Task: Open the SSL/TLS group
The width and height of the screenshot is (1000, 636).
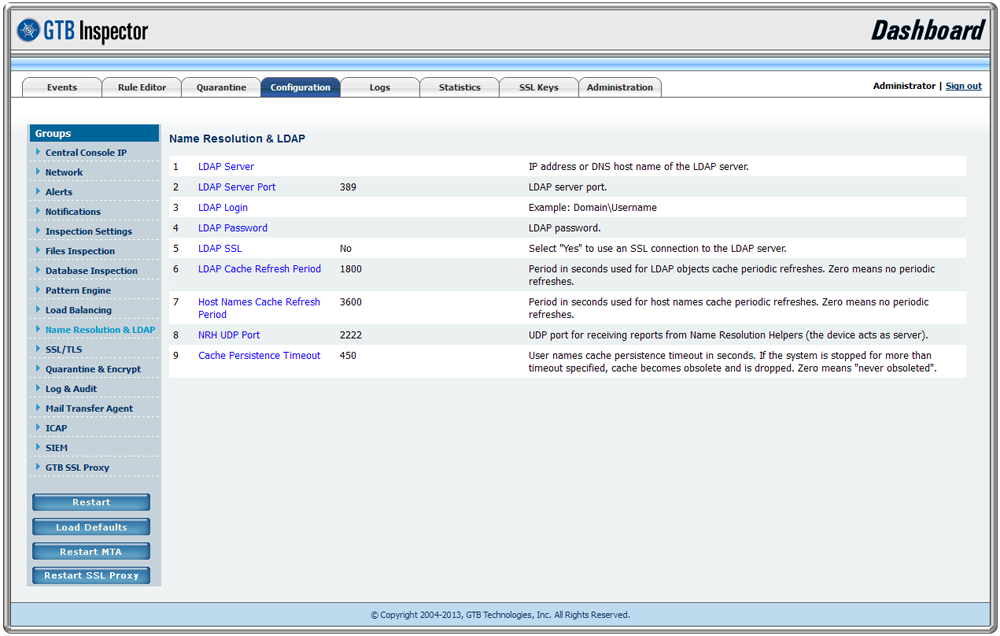Action: click(x=64, y=350)
